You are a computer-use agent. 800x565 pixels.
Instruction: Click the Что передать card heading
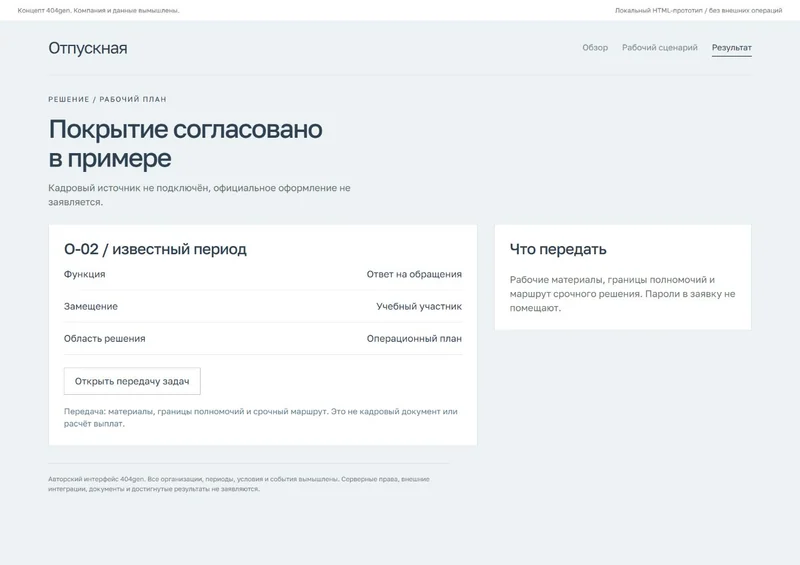tap(558, 249)
